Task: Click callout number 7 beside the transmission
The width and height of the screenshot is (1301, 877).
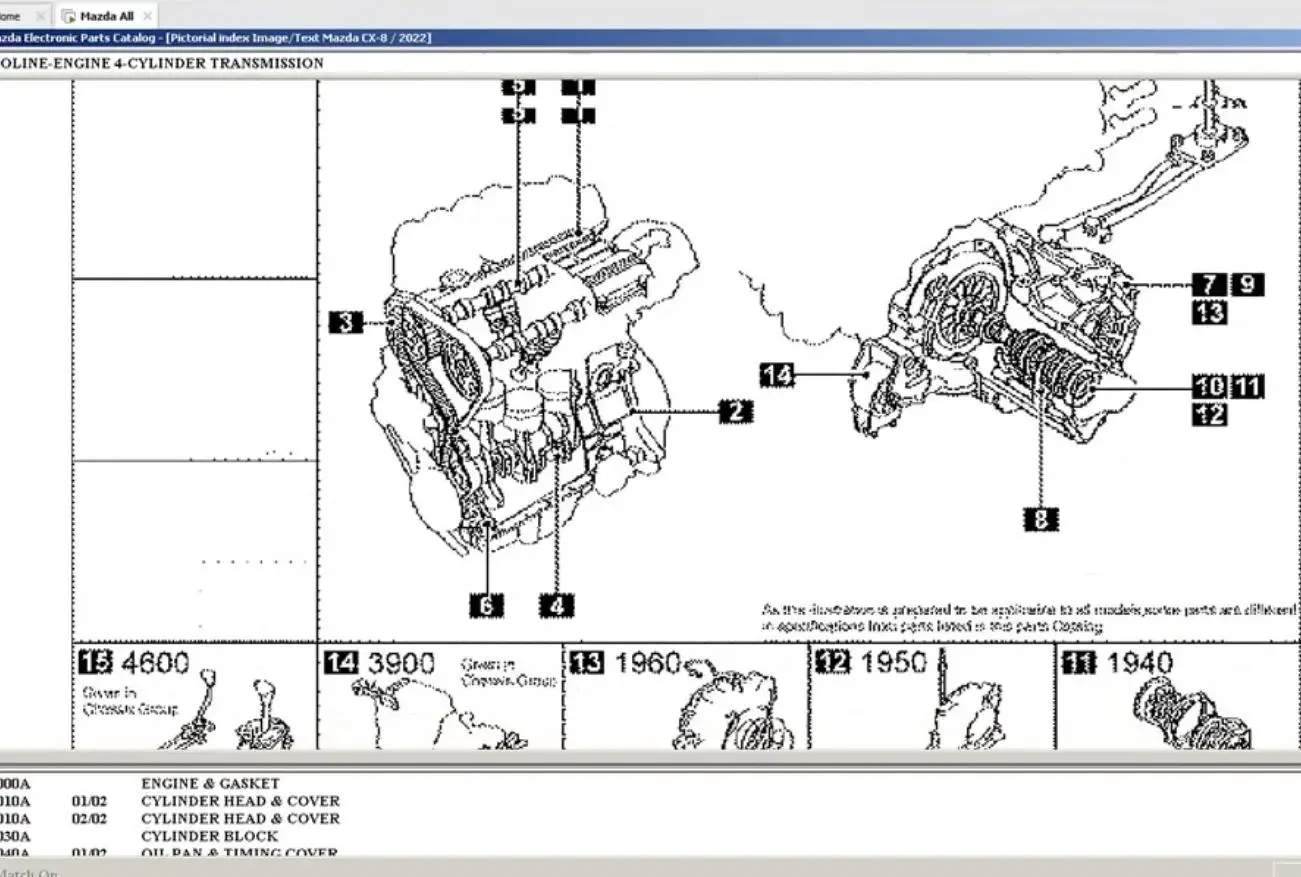Action: pyautogui.click(x=1209, y=285)
